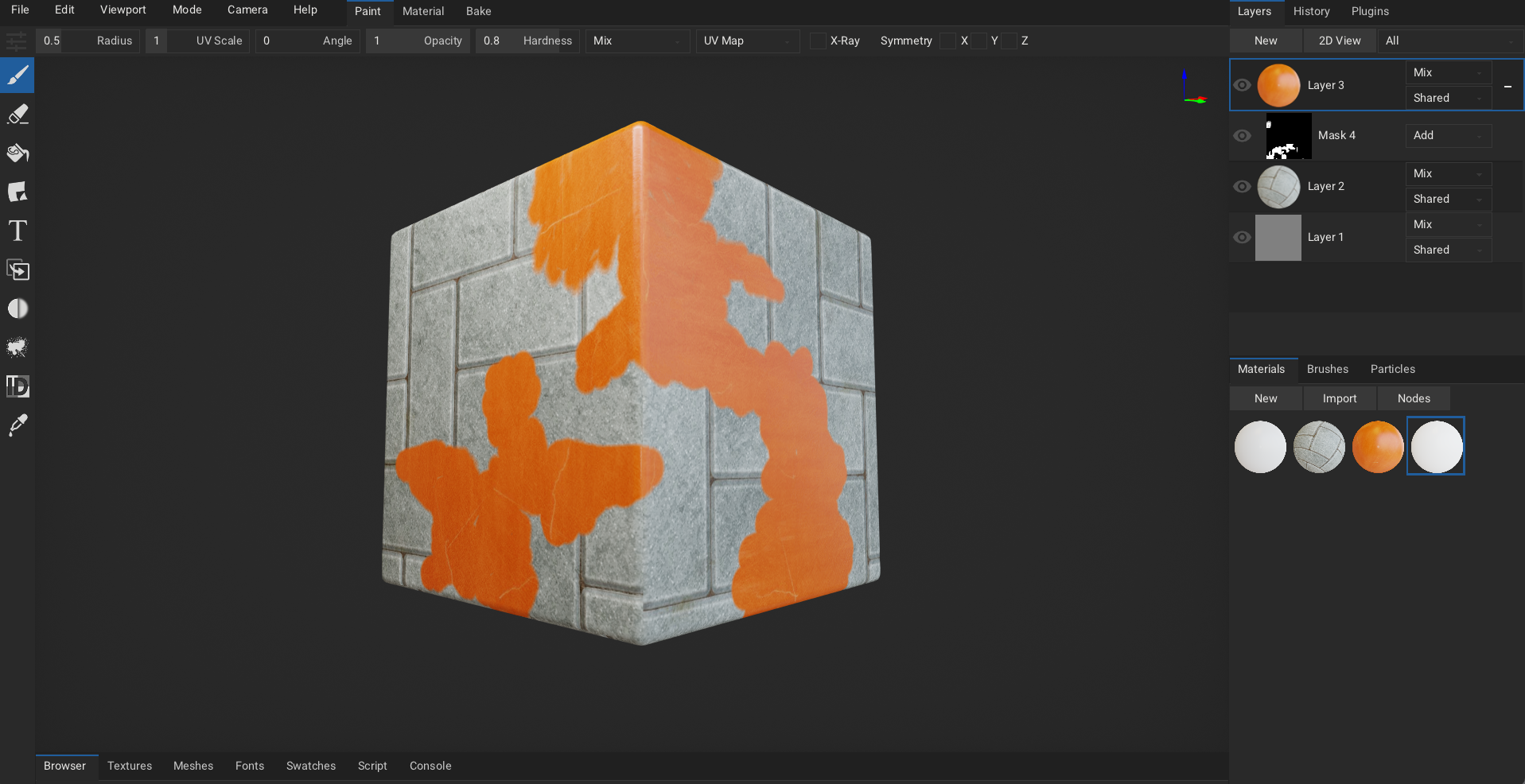Image resolution: width=1525 pixels, height=784 pixels.
Task: Select the Particle tool
Action: click(x=18, y=347)
